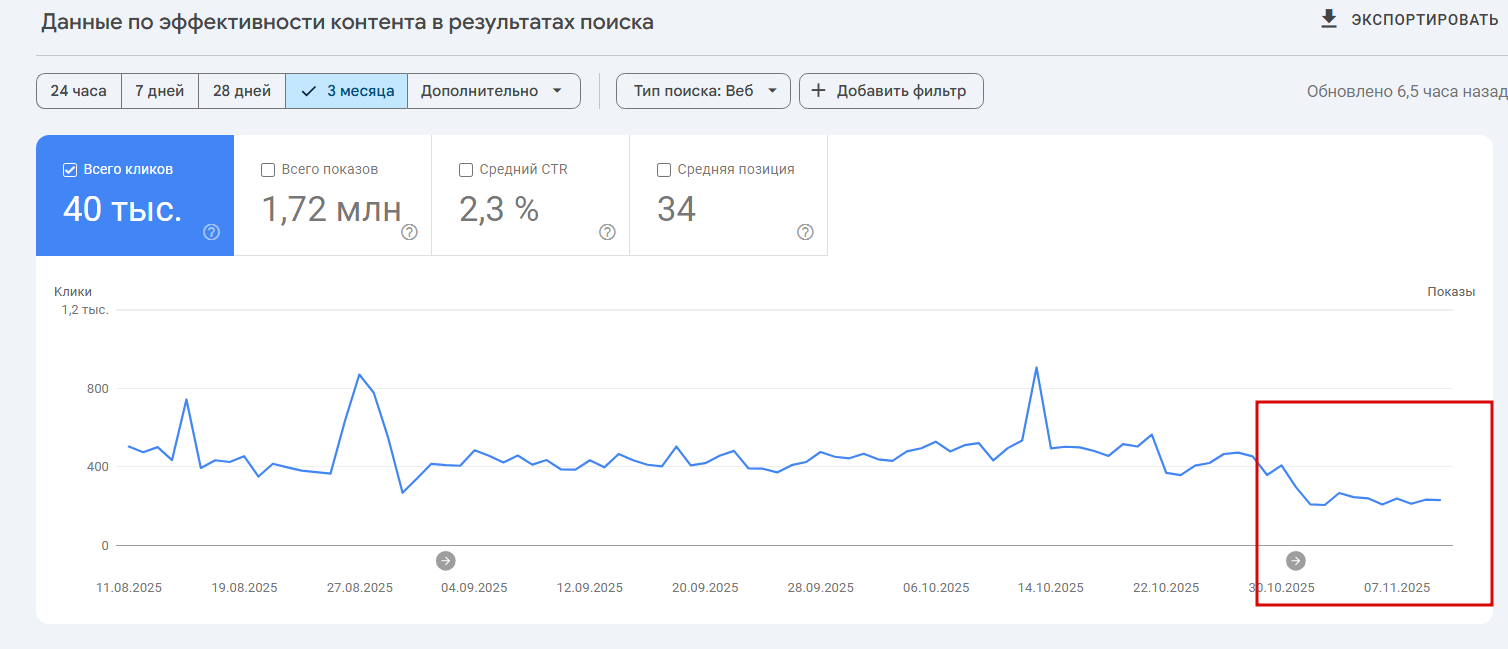Click the 40 тыс. clicks value
The image size is (1508, 649).
pos(122,209)
